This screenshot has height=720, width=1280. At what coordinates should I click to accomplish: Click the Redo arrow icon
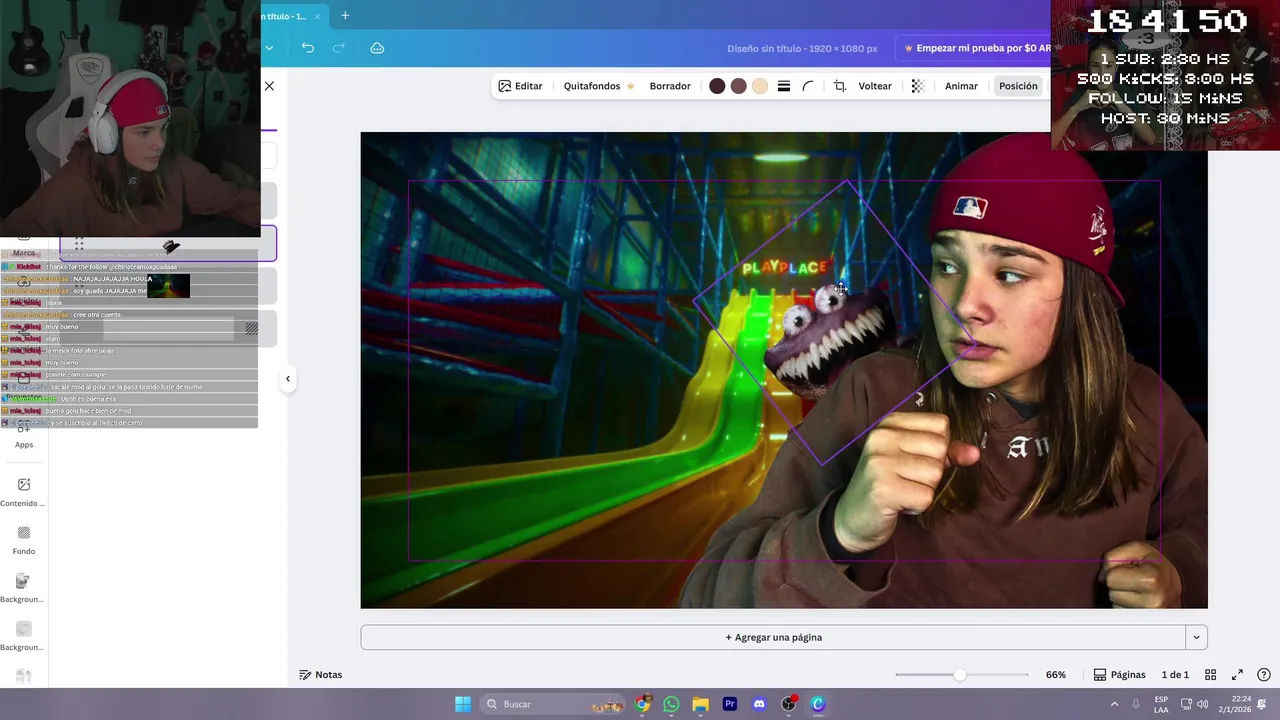coord(338,48)
